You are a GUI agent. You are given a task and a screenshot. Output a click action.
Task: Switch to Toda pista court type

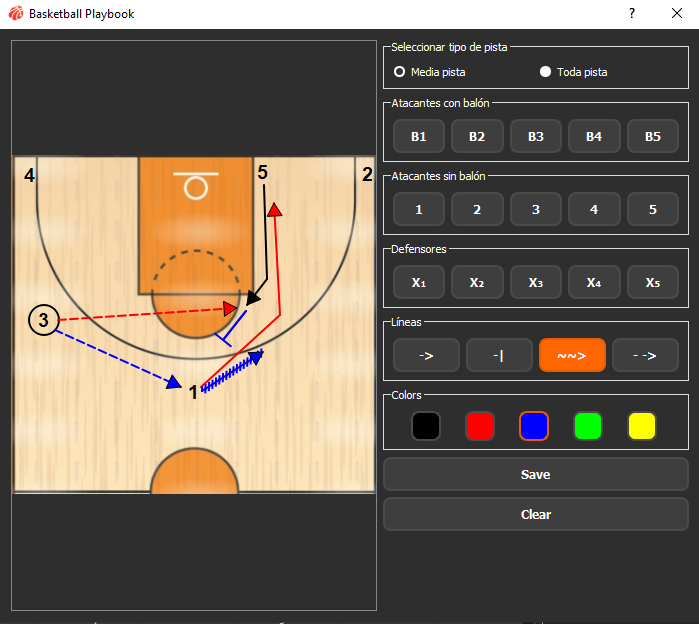pos(546,72)
